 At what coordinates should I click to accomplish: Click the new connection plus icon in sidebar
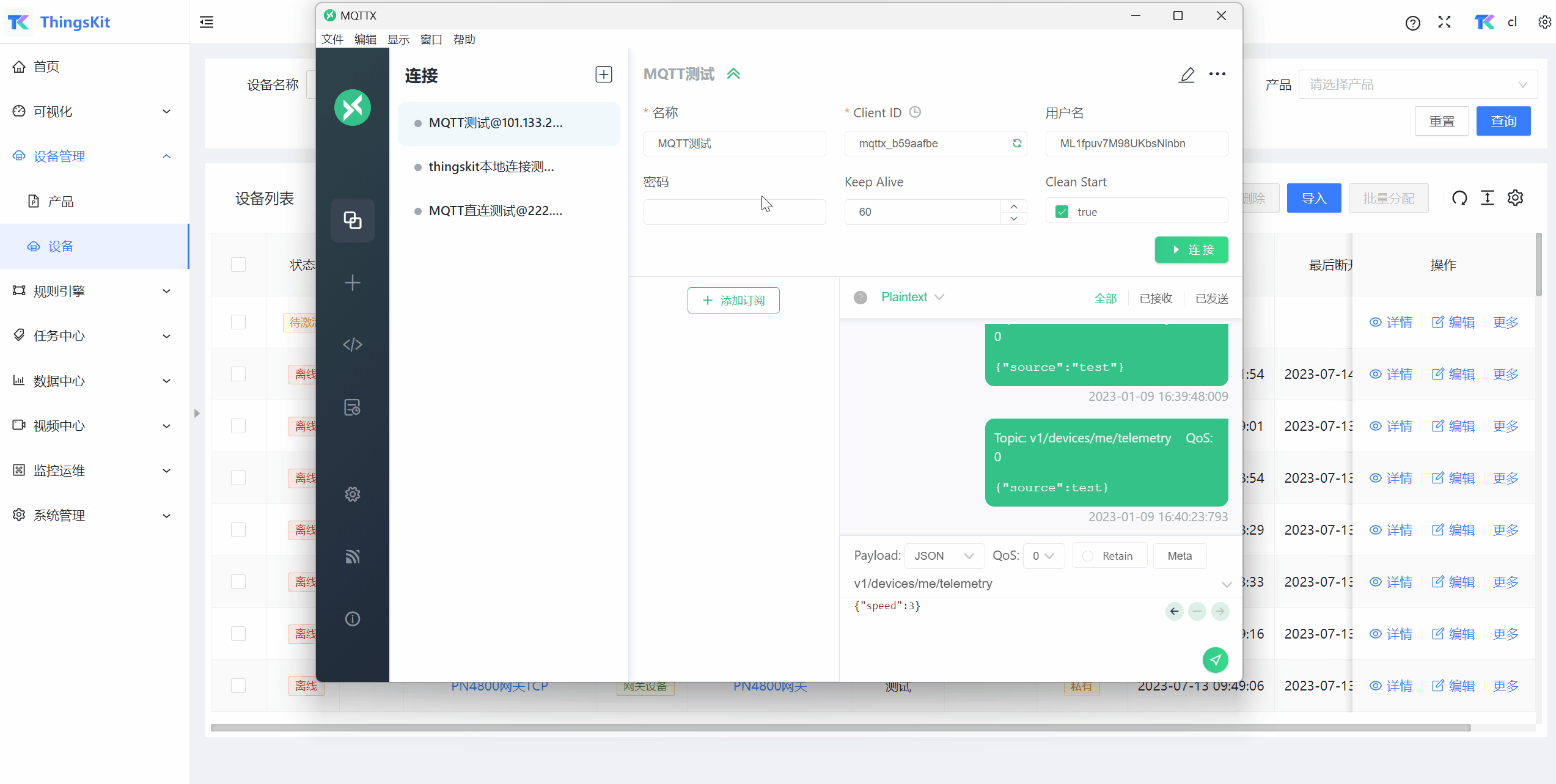pos(352,282)
